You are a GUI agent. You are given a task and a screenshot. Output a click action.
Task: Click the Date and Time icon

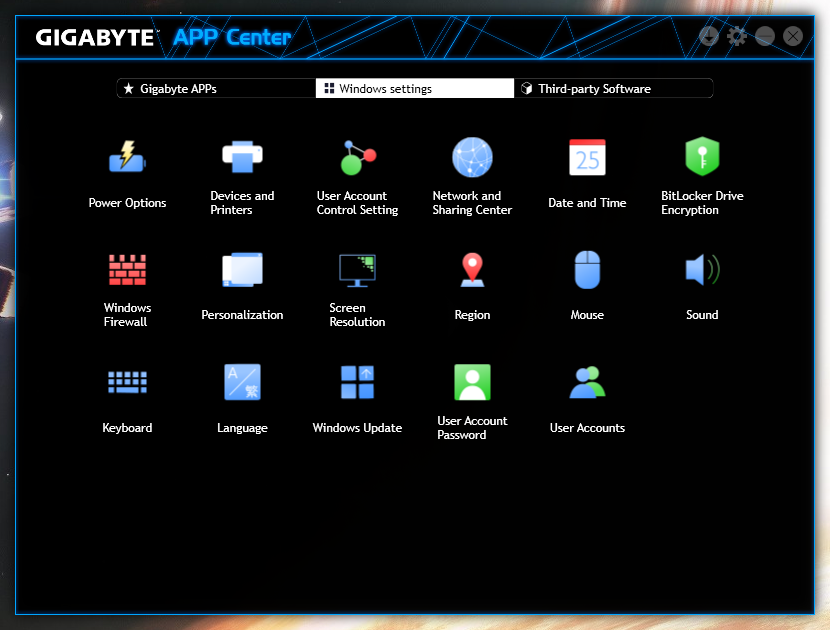pyautogui.click(x=587, y=158)
